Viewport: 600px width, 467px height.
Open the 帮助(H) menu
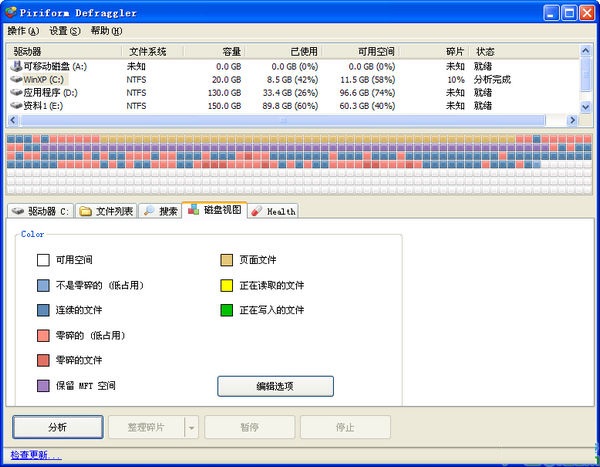pyautogui.click(x=106, y=31)
